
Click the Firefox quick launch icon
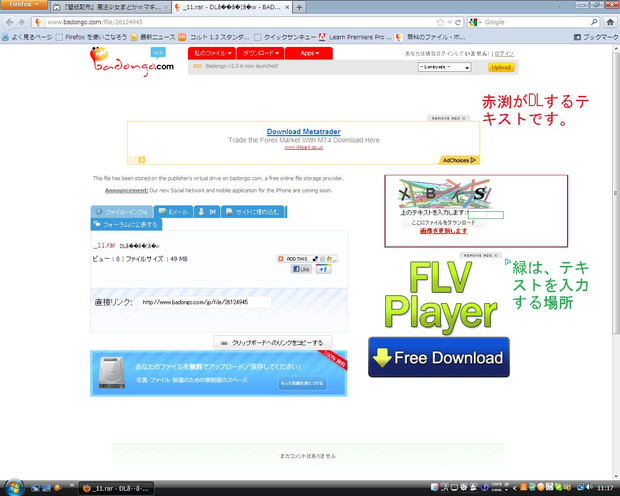[x=57, y=488]
